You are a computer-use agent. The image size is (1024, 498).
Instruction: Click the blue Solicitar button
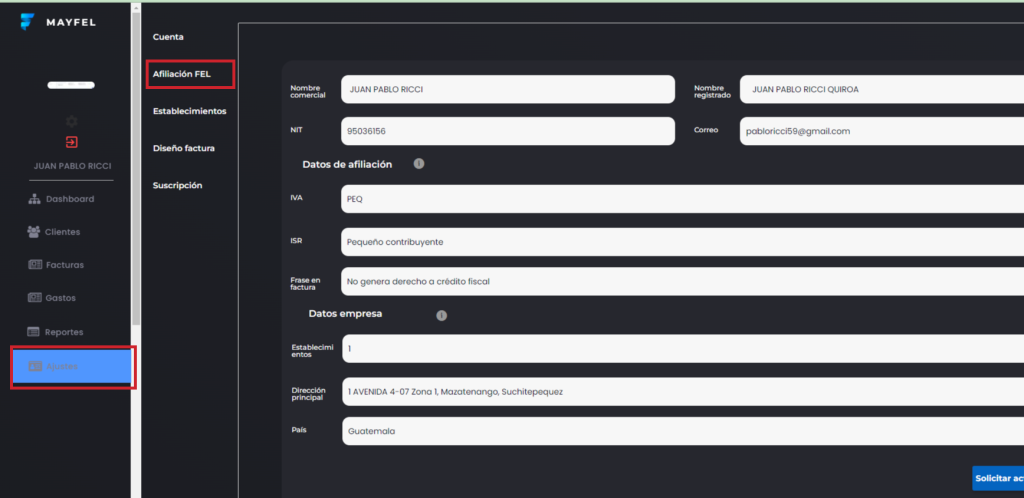coord(997,478)
